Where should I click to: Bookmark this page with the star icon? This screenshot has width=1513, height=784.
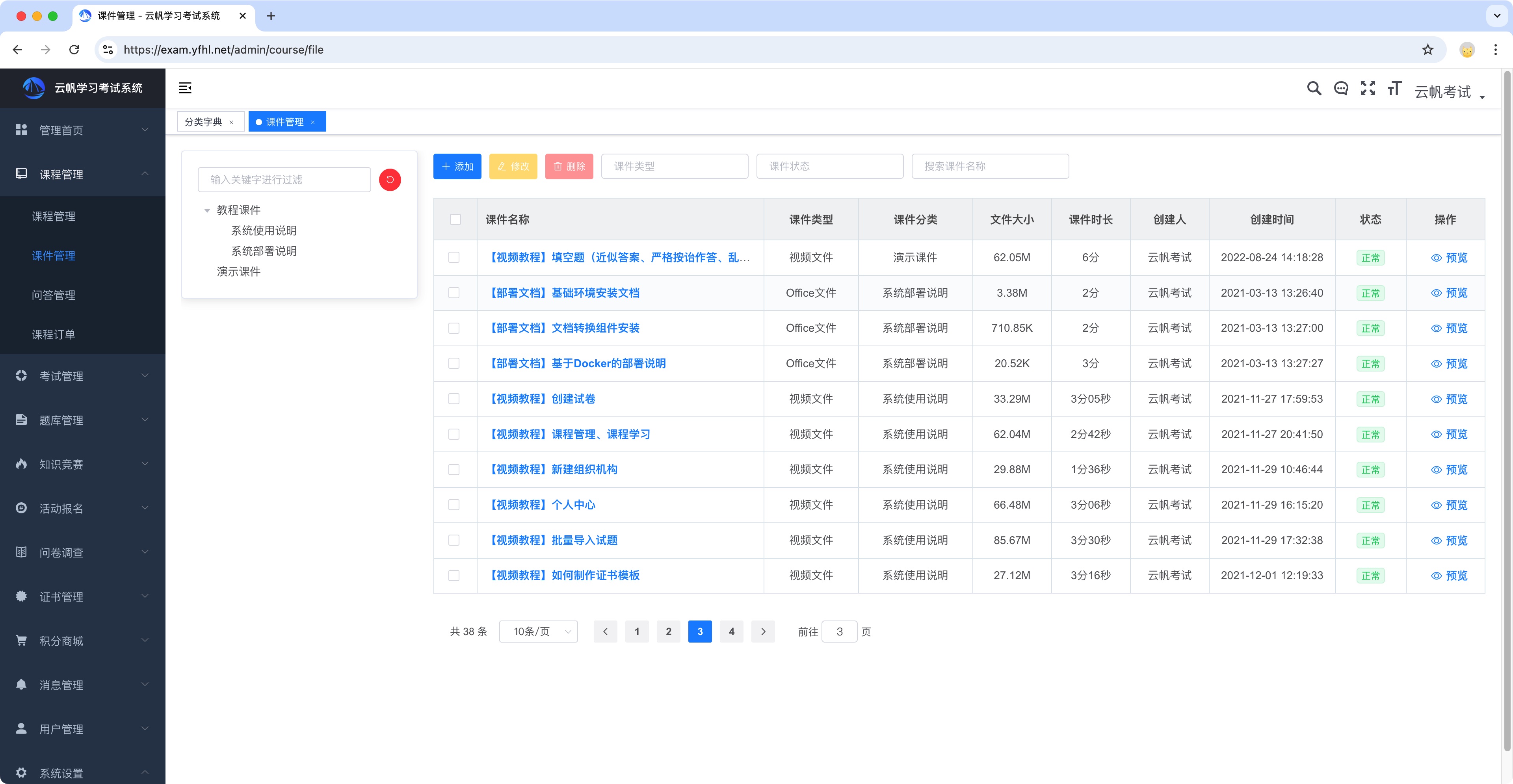(1428, 50)
